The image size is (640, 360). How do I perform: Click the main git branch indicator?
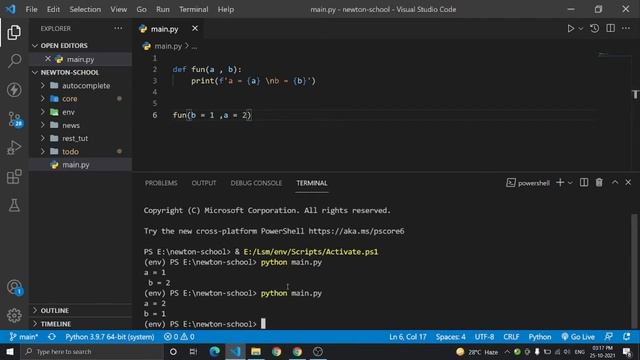coord(24,337)
